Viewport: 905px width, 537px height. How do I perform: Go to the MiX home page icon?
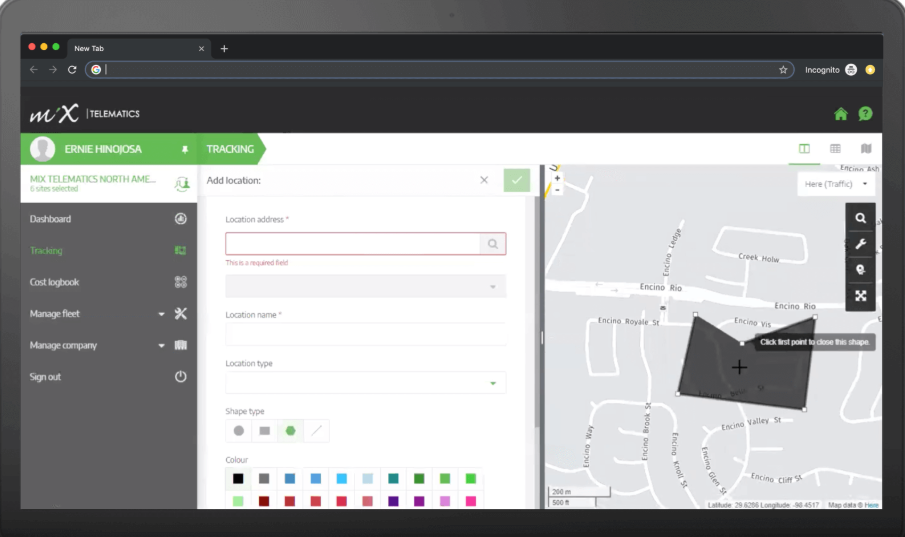point(840,114)
